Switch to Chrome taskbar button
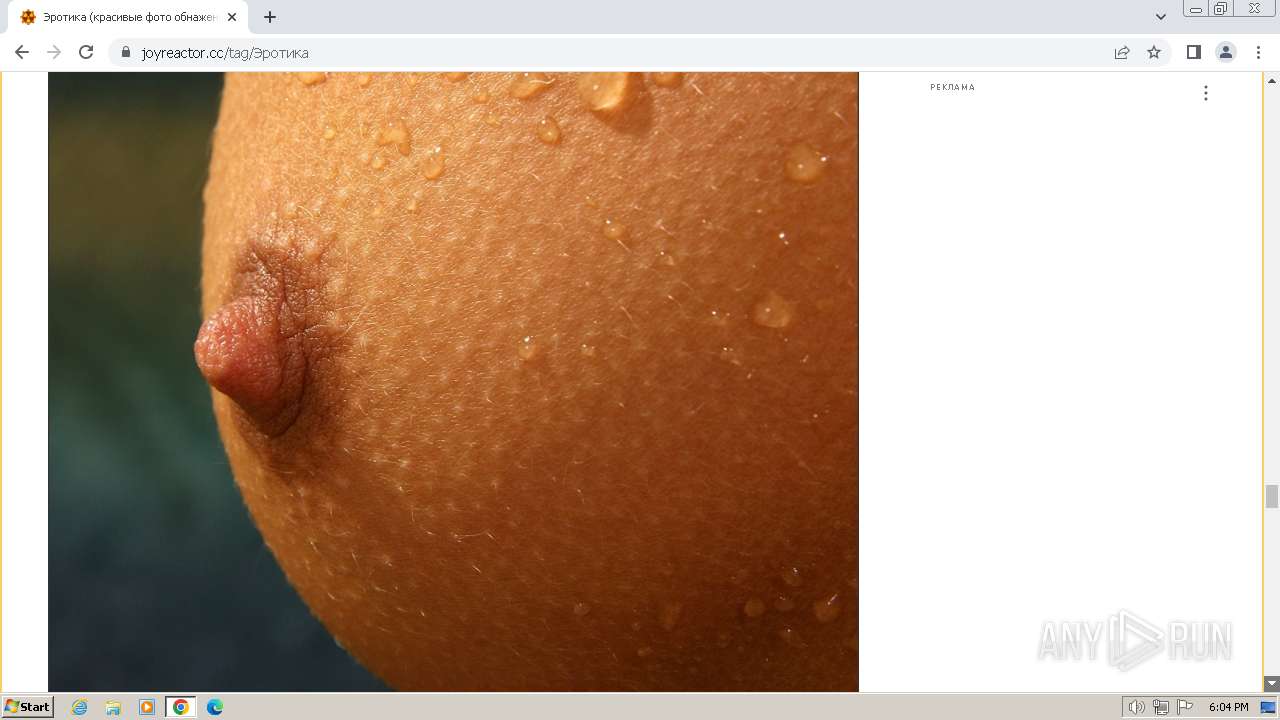The width and height of the screenshot is (1280, 720). (181, 707)
